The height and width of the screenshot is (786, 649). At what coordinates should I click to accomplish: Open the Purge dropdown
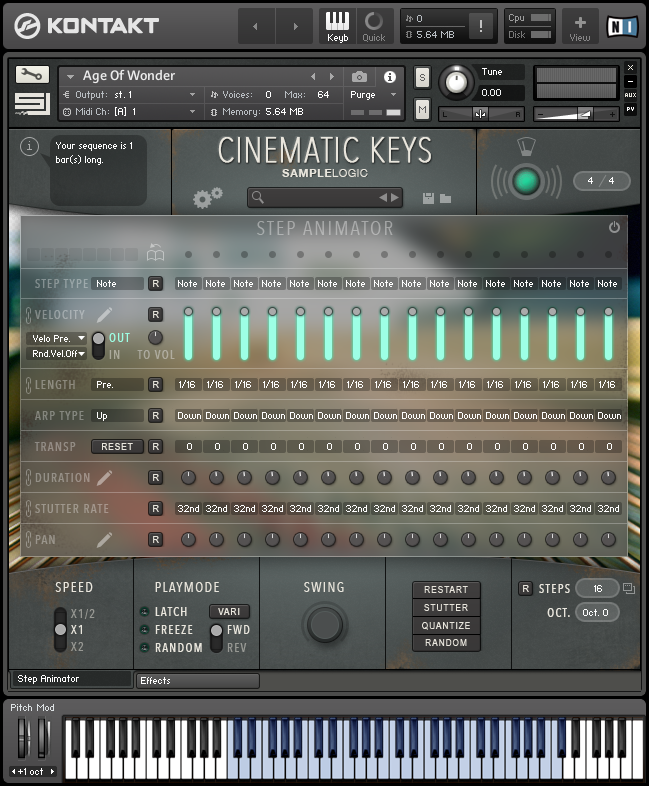[x=373, y=95]
